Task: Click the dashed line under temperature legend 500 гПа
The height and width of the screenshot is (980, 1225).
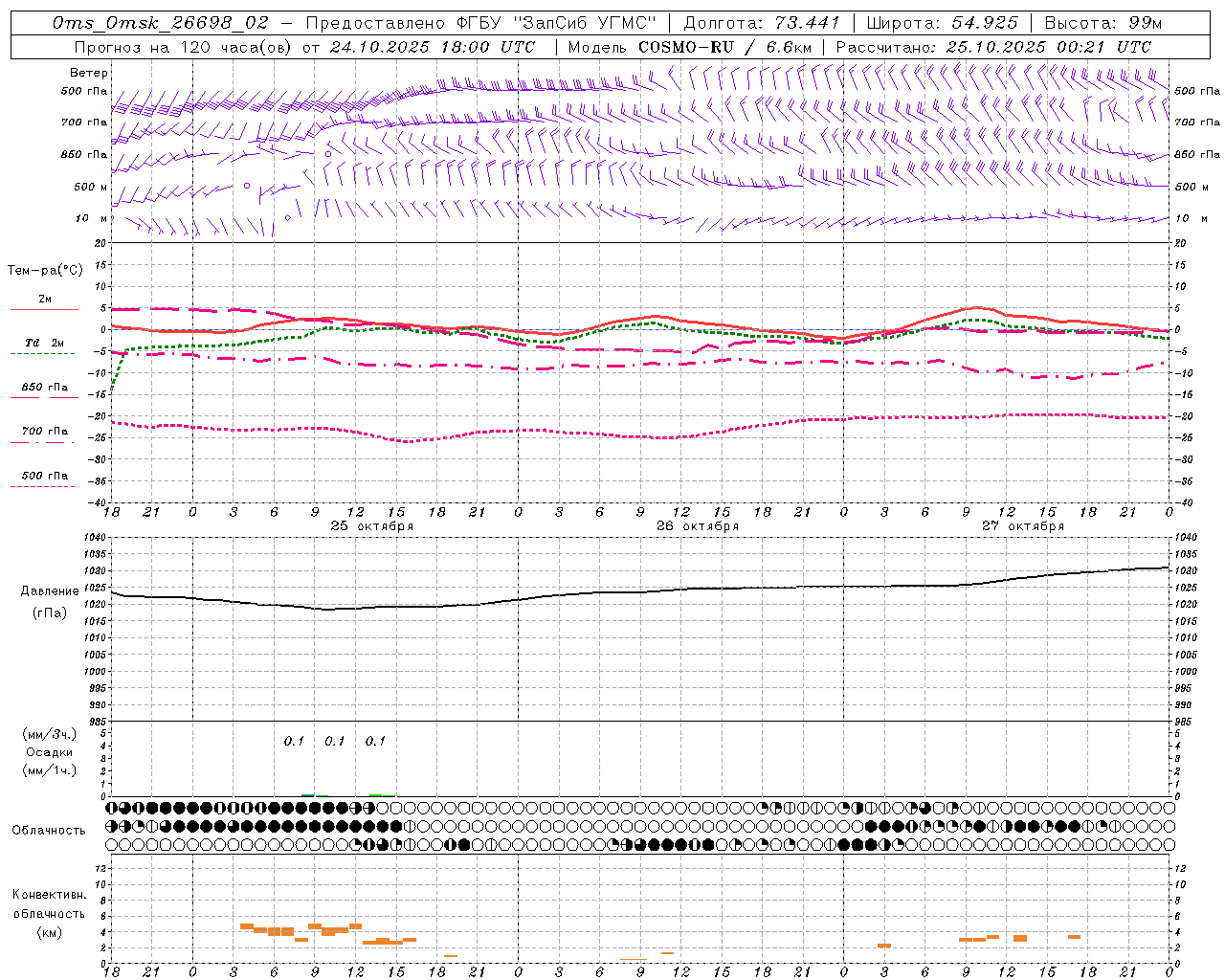Action: coord(42,486)
